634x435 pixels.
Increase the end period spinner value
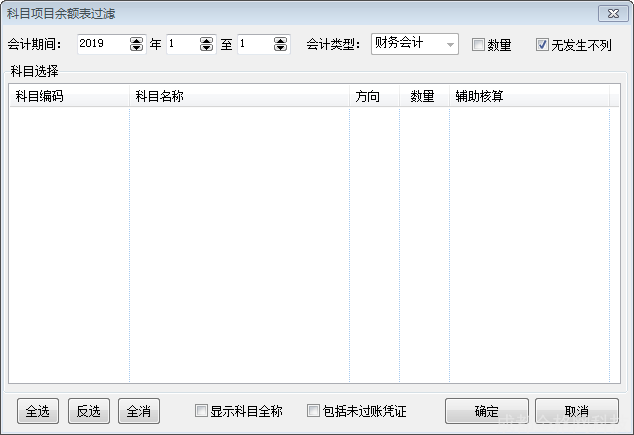pyautogui.click(x=280, y=40)
